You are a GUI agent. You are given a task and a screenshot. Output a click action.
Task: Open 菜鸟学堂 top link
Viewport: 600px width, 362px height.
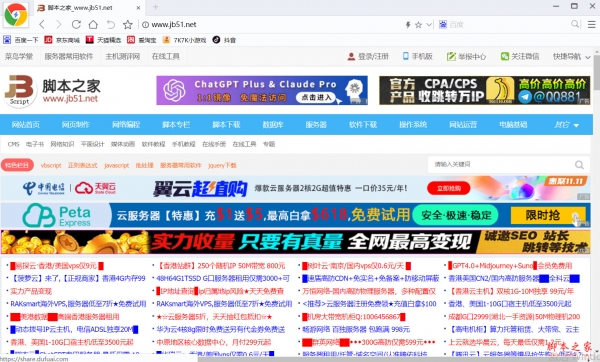pos(19,57)
